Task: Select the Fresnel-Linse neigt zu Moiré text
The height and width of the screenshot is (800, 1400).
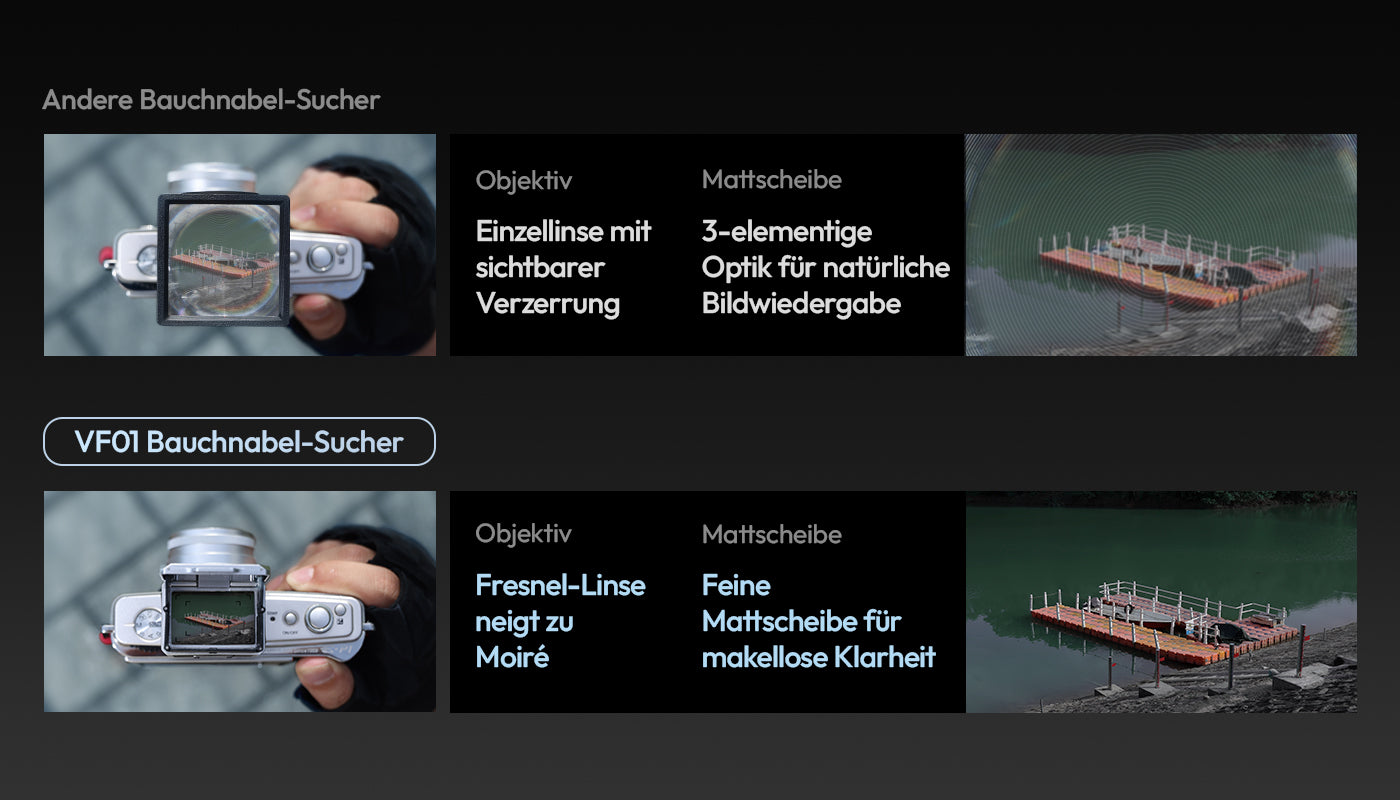Action: [x=561, y=621]
